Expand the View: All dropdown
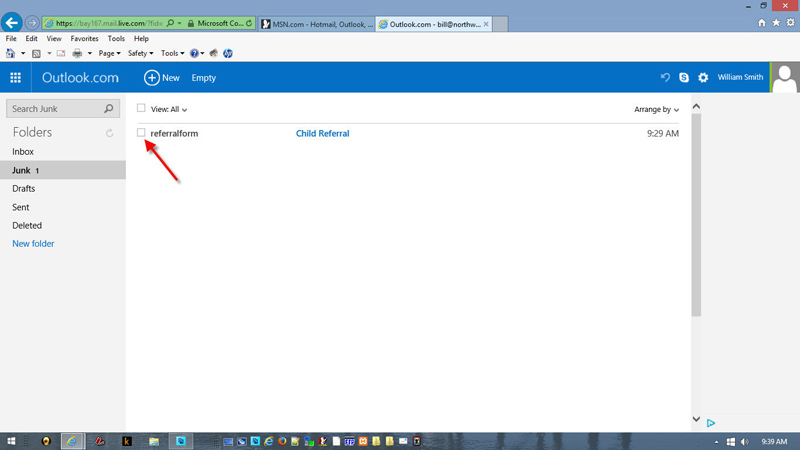800x450 pixels. [x=169, y=109]
